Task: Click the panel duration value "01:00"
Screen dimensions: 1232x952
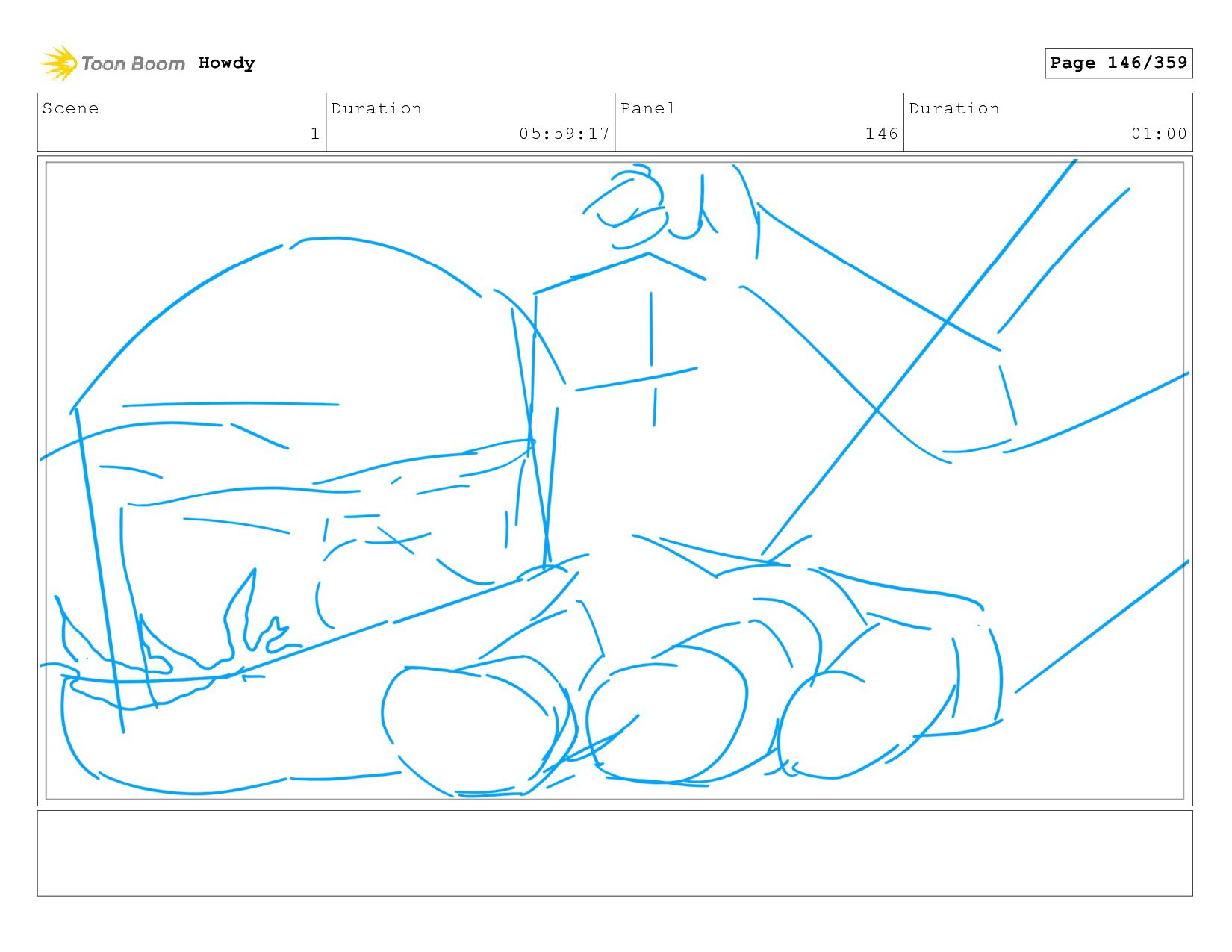Action: point(1159,134)
